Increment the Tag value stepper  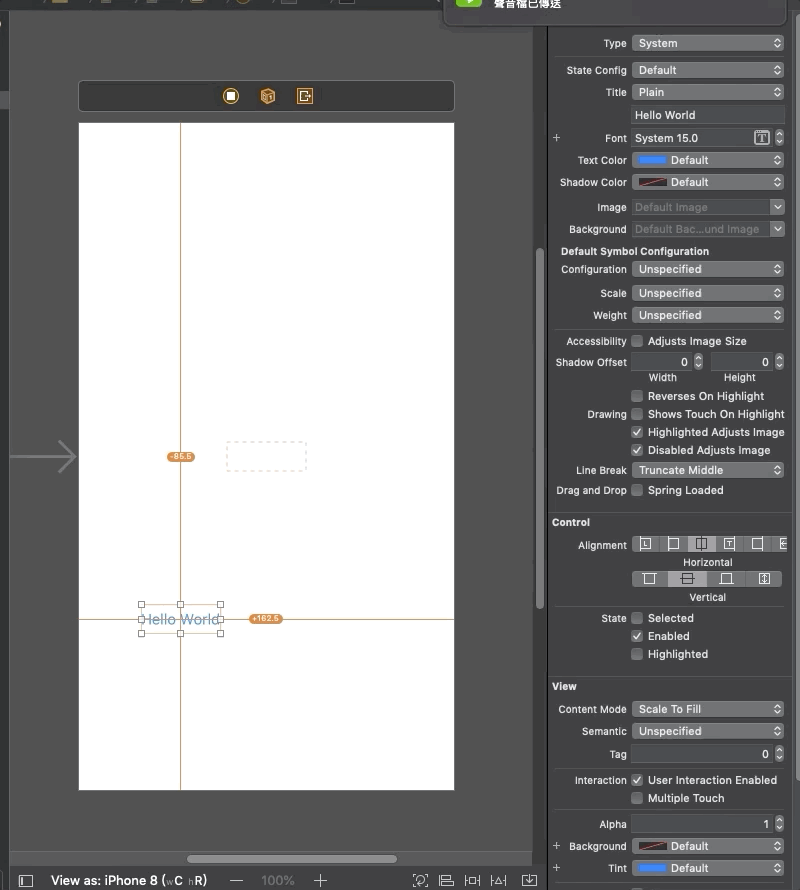click(778, 751)
